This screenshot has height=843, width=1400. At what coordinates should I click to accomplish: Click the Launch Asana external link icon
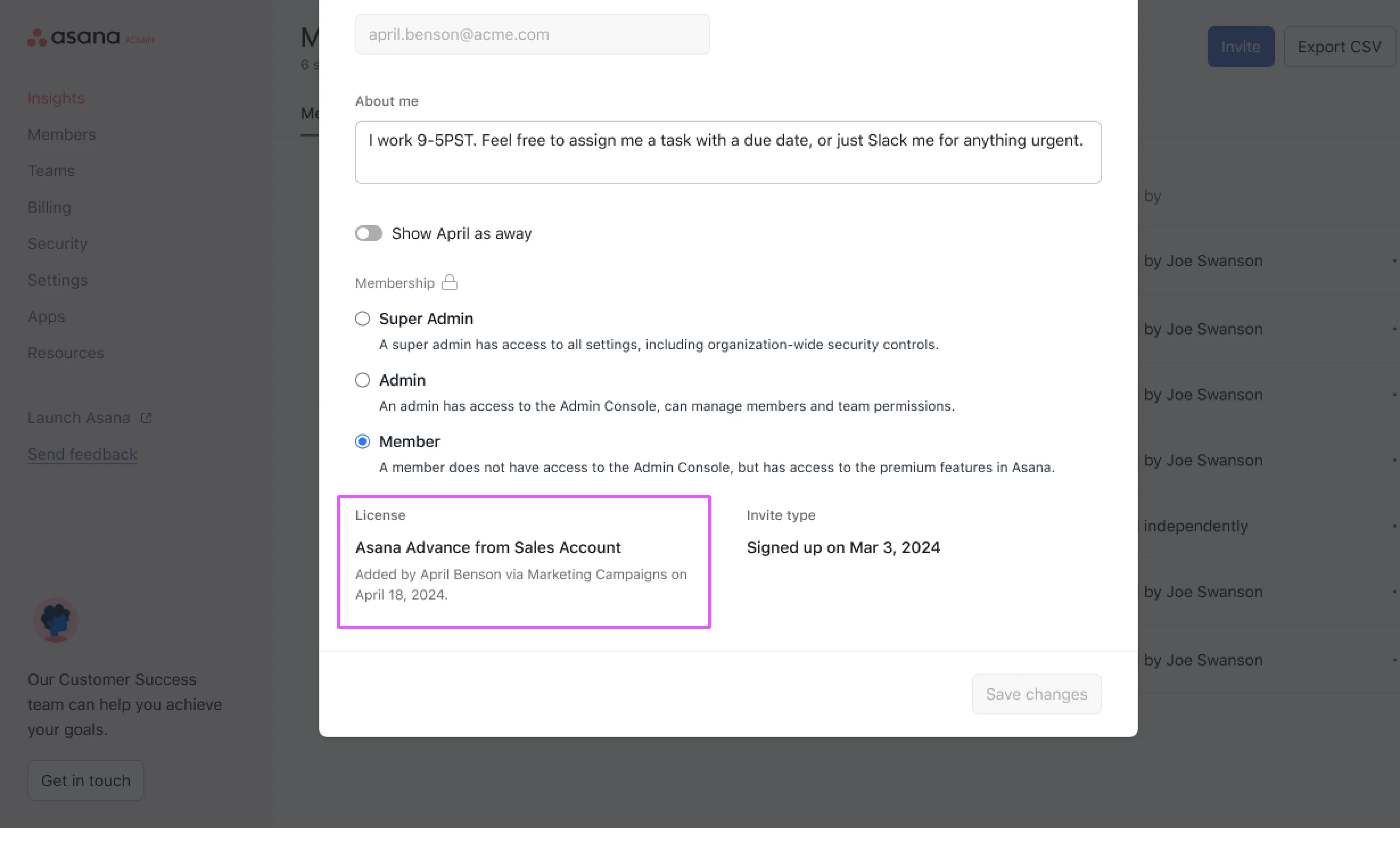click(146, 418)
